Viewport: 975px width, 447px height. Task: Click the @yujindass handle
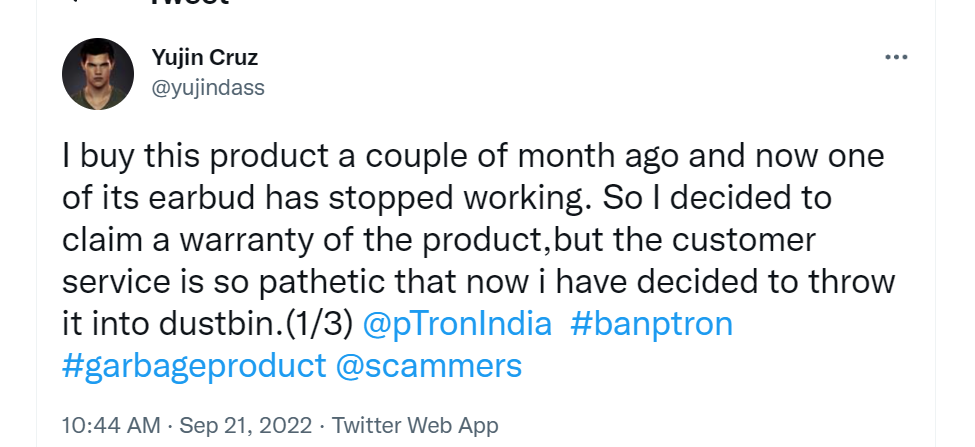207,88
